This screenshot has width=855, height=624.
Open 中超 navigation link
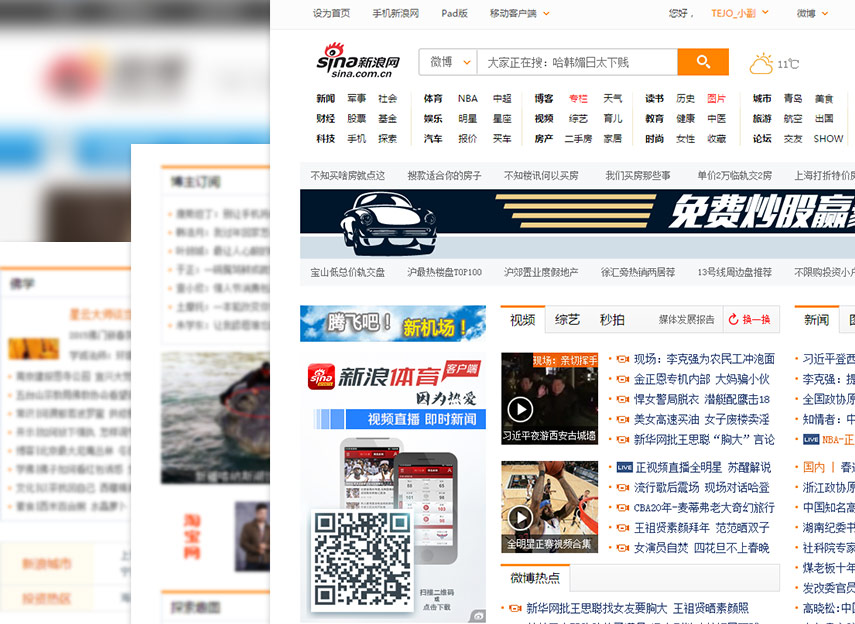[x=502, y=99]
